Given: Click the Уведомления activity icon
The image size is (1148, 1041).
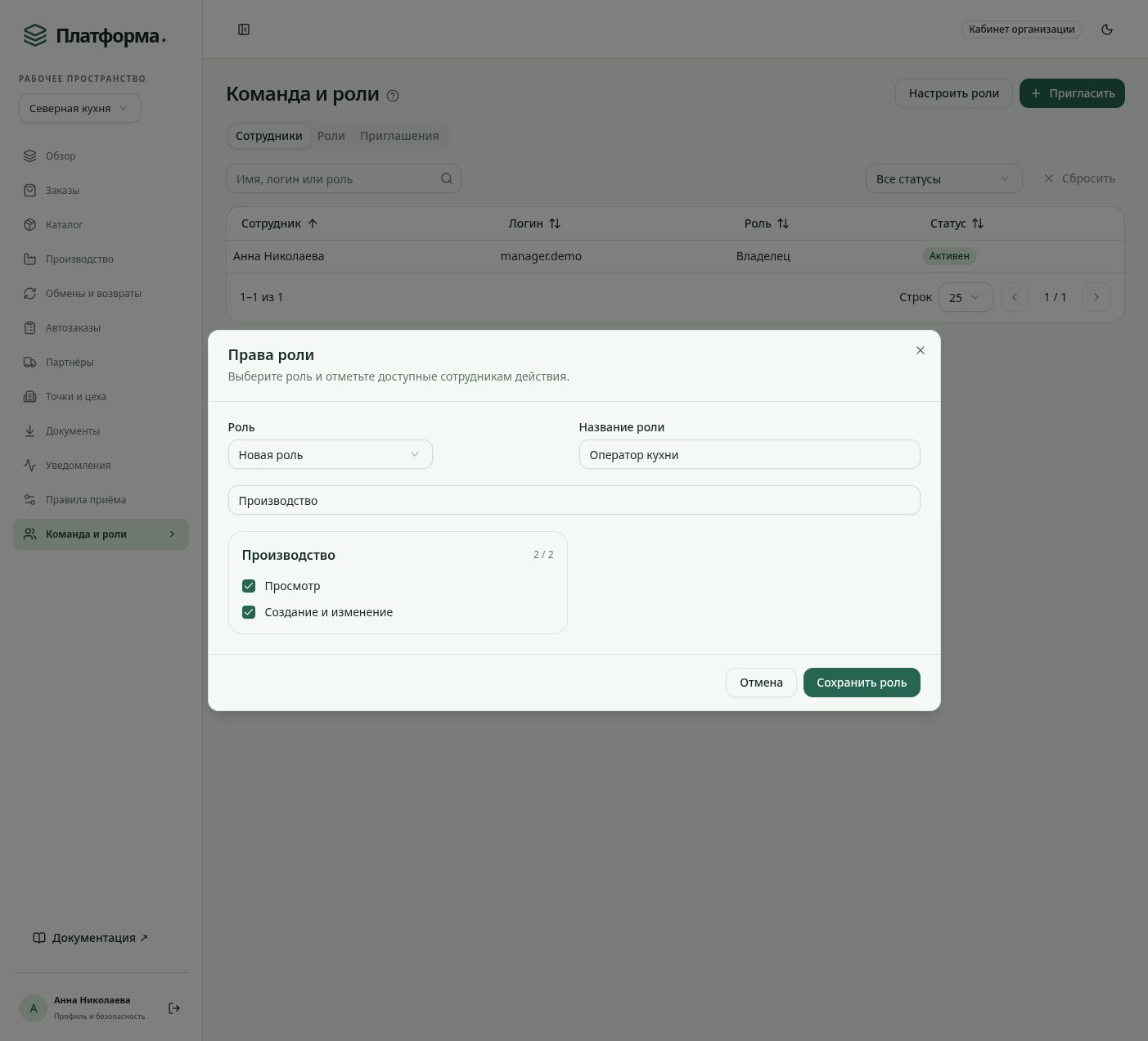Looking at the screenshot, I should click(30, 465).
